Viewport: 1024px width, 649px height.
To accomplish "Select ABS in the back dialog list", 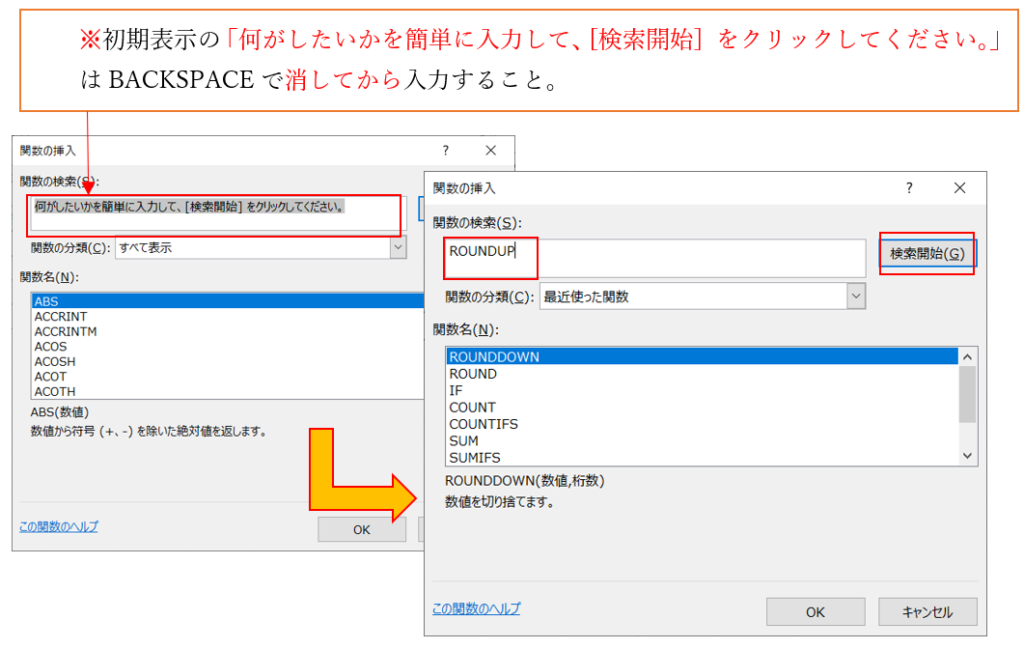I will (47, 301).
